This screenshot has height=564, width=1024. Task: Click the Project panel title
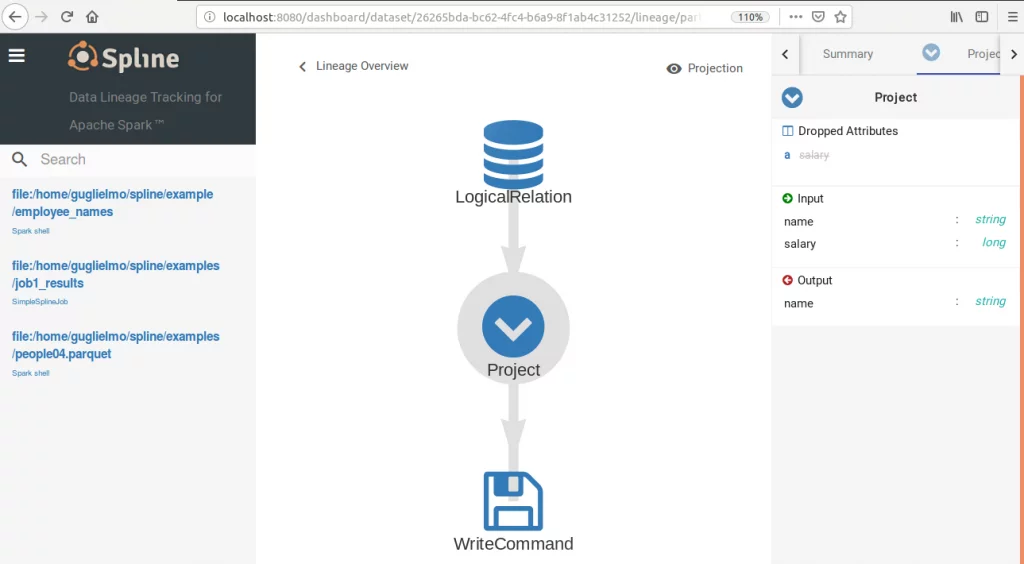coord(895,97)
